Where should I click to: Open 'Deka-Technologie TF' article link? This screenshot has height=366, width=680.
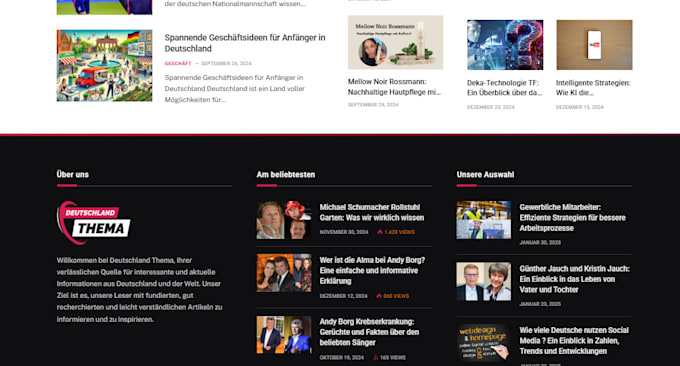click(x=504, y=88)
